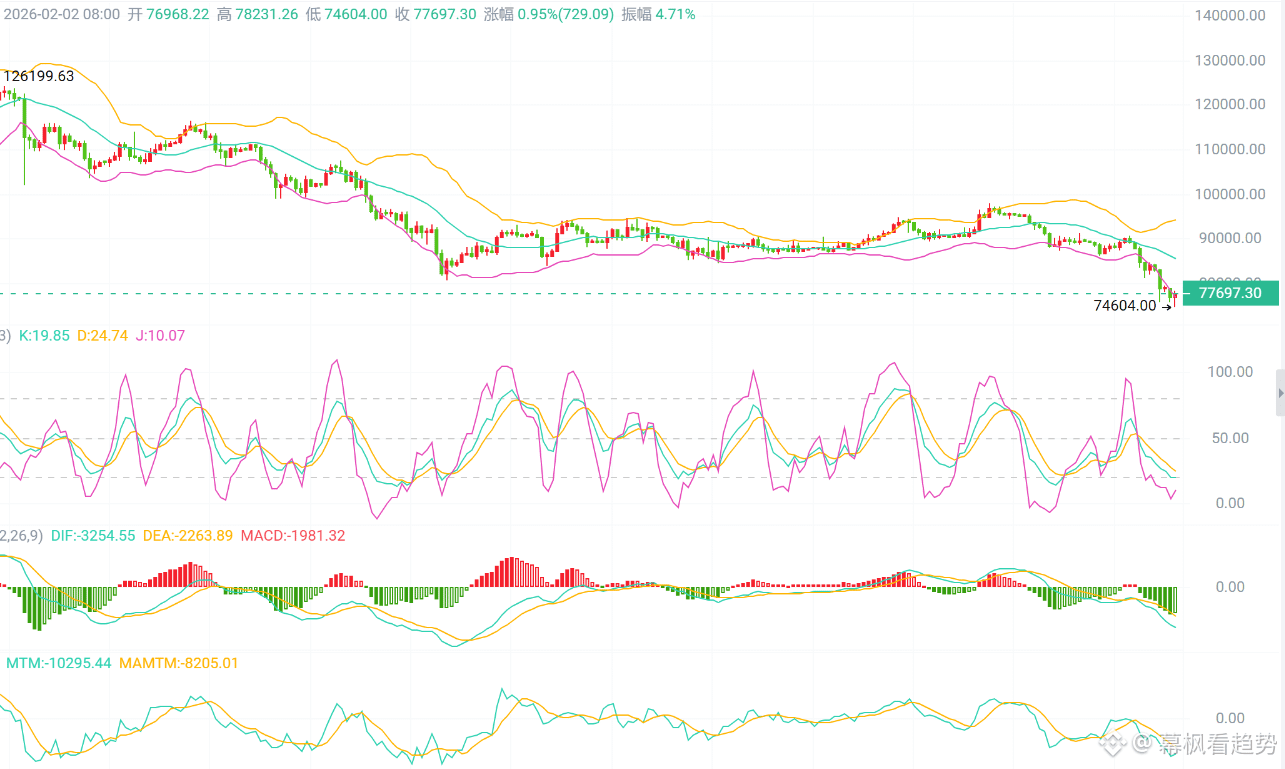The image size is (1285, 769).
Task: Click the 低 74604.00 value in header
Action: pos(346,15)
